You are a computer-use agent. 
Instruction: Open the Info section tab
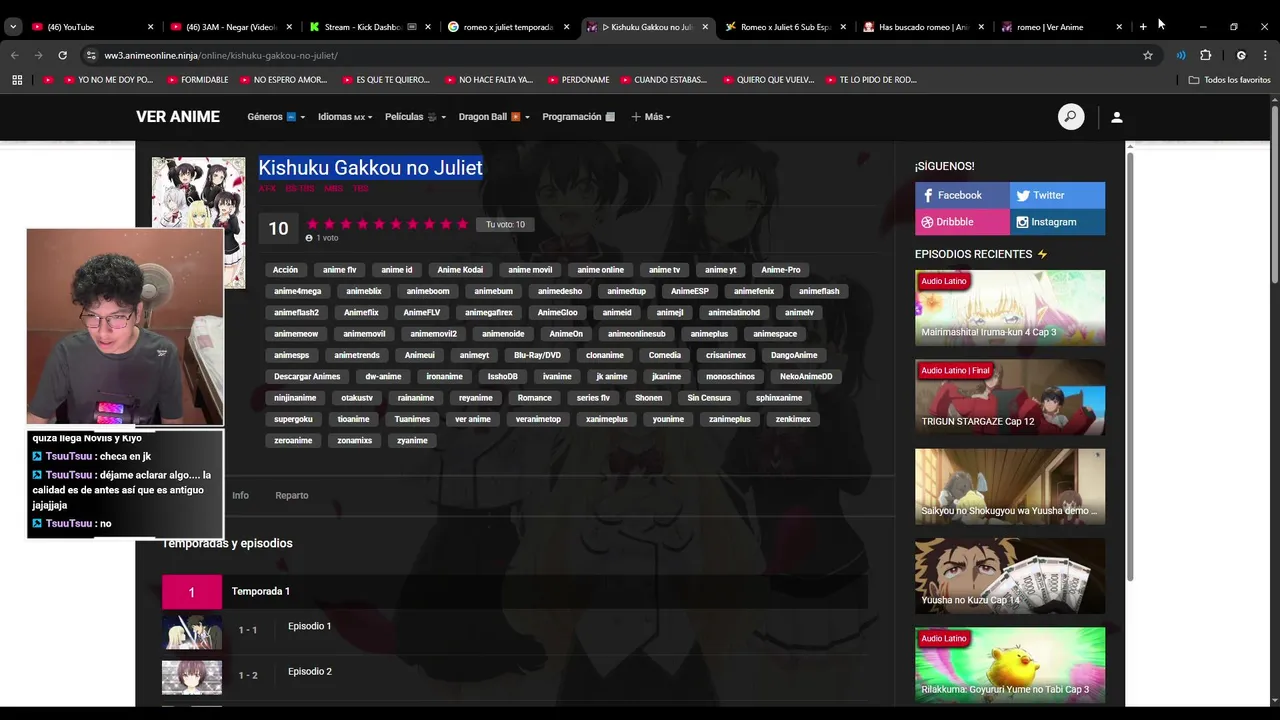pyautogui.click(x=240, y=495)
